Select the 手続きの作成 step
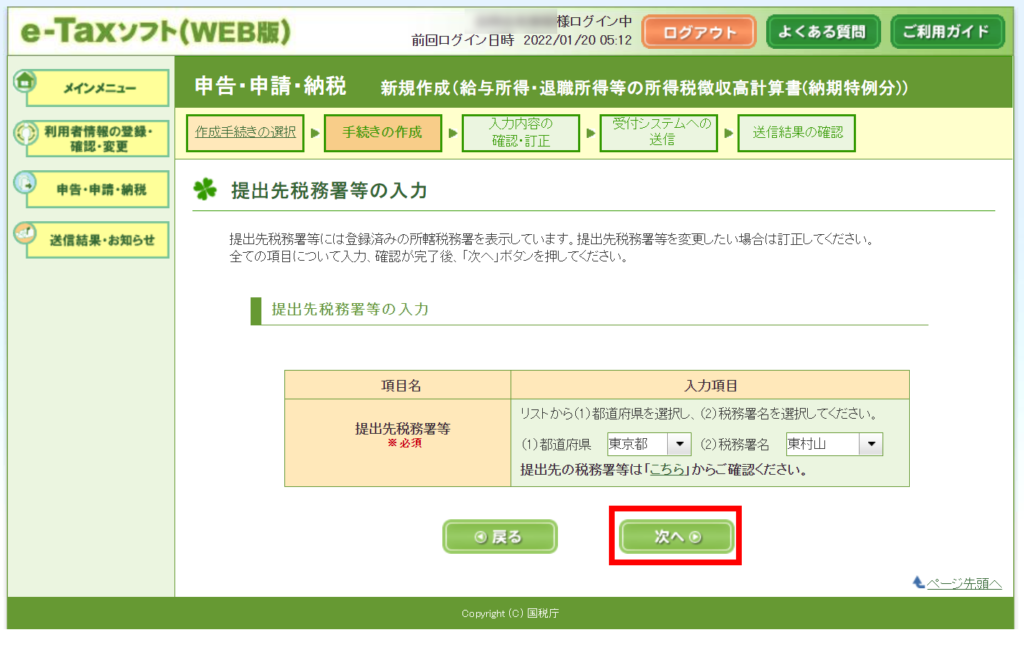Image resolution: width=1024 pixels, height=645 pixels. [382, 133]
